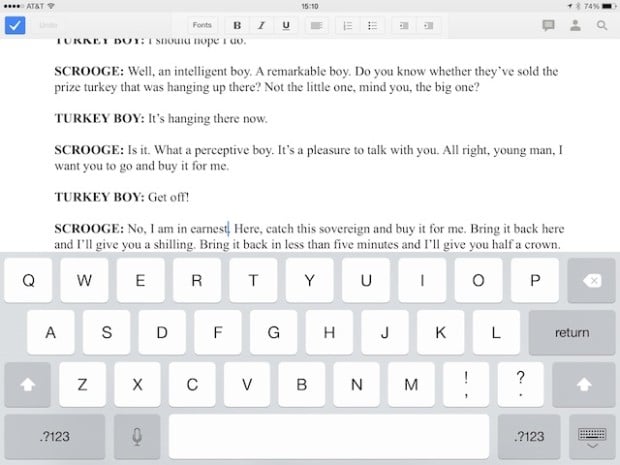The image size is (620, 465).
Task: Apply bulleted list formatting
Action: (x=372, y=26)
